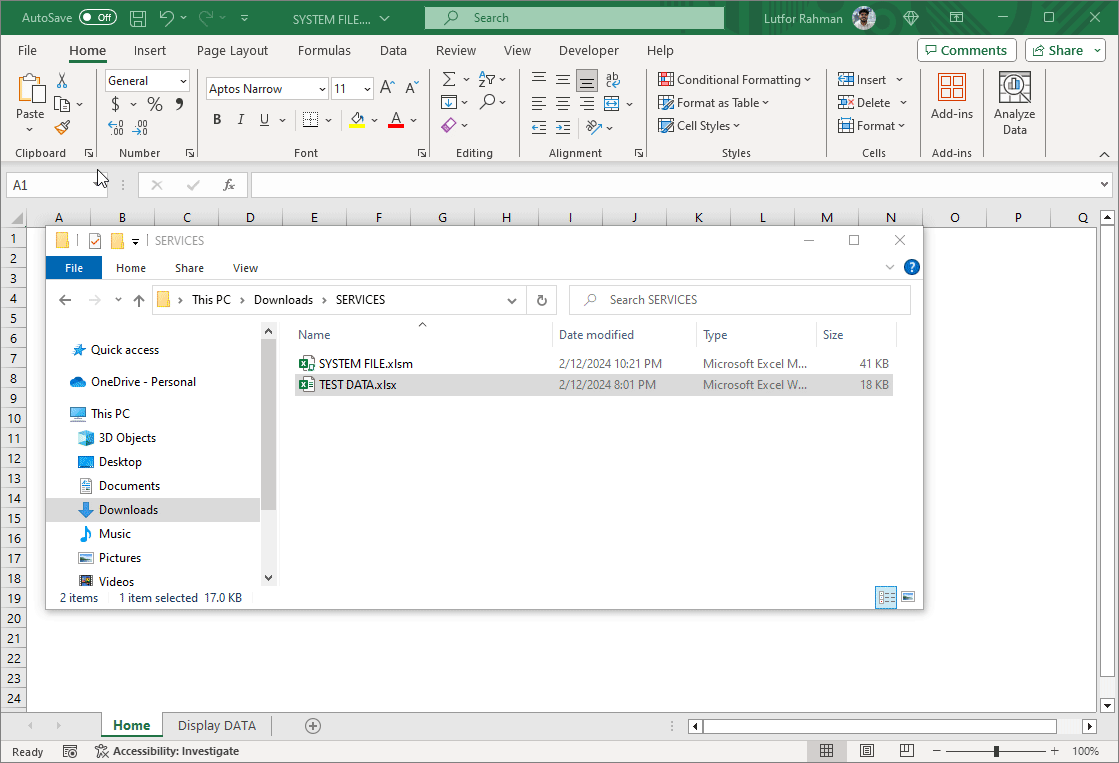Decrease font size with smaller A icon

click(x=412, y=88)
